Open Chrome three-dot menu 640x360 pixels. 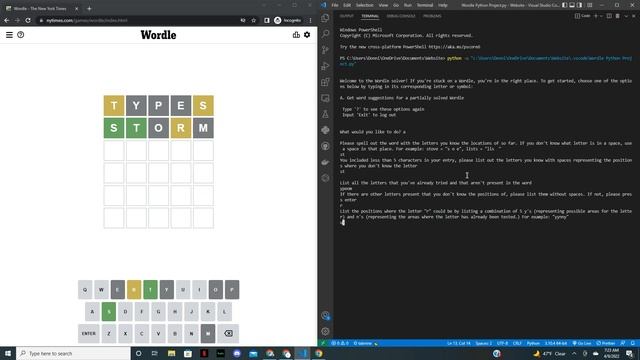point(310,20)
